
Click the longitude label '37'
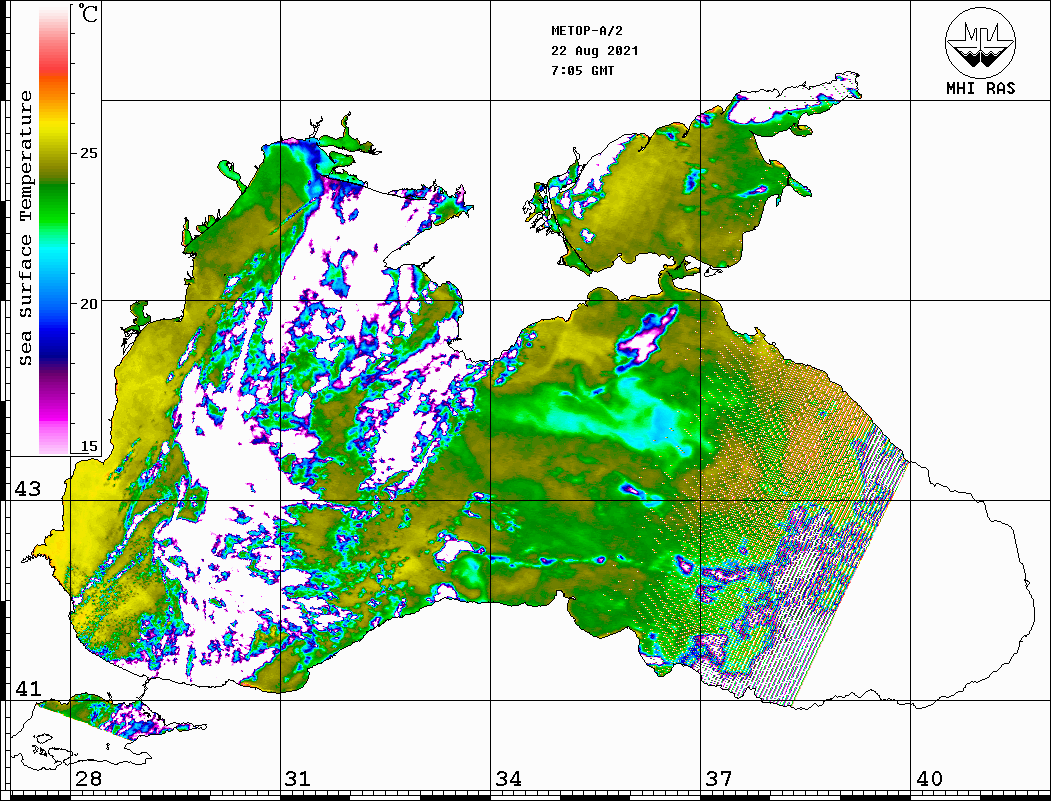719,778
